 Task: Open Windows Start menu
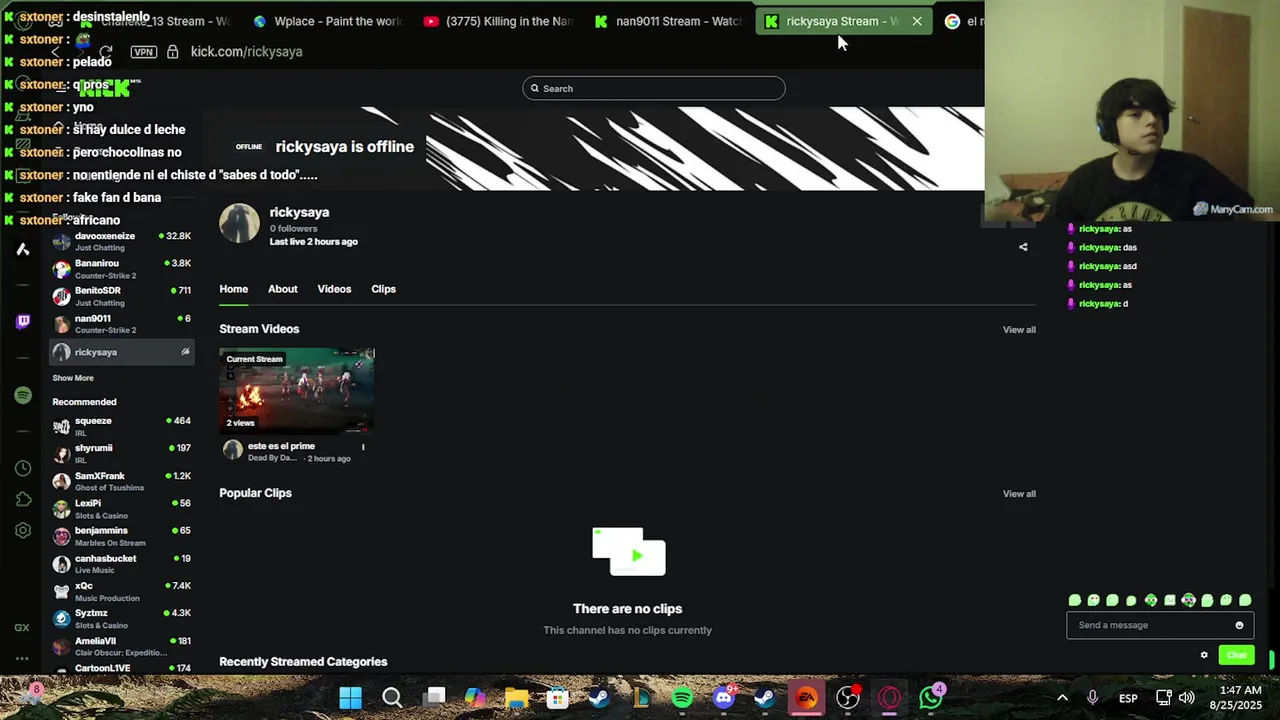350,697
